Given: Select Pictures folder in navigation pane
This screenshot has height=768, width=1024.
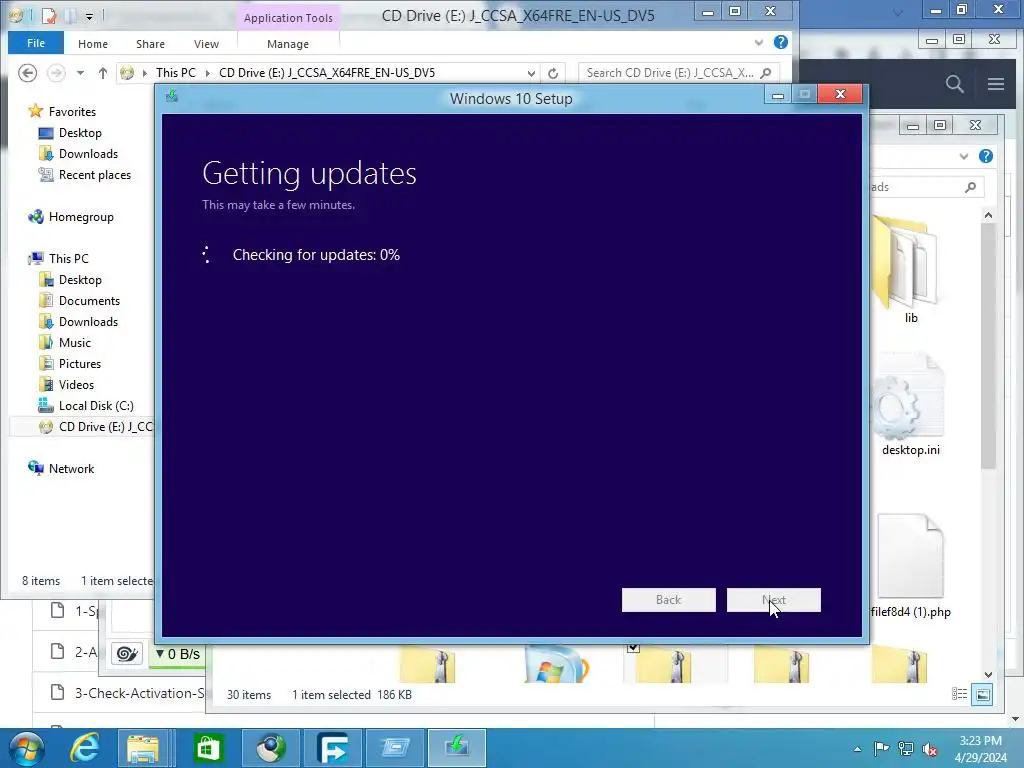Looking at the screenshot, I should coord(80,363).
